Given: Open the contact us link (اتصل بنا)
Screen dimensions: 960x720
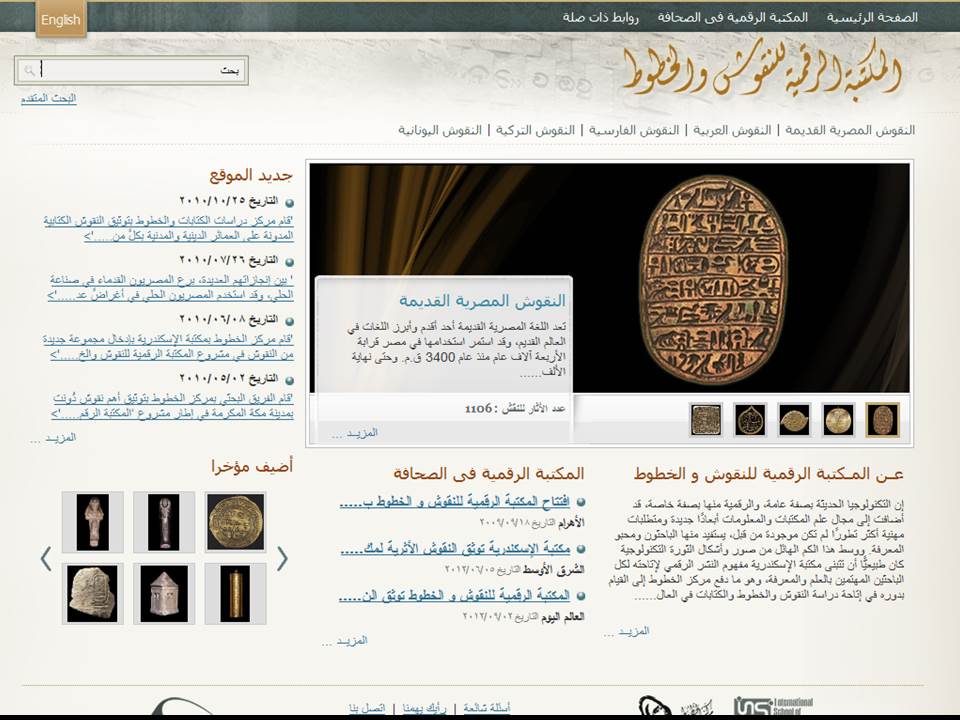Looking at the screenshot, I should (367, 708).
